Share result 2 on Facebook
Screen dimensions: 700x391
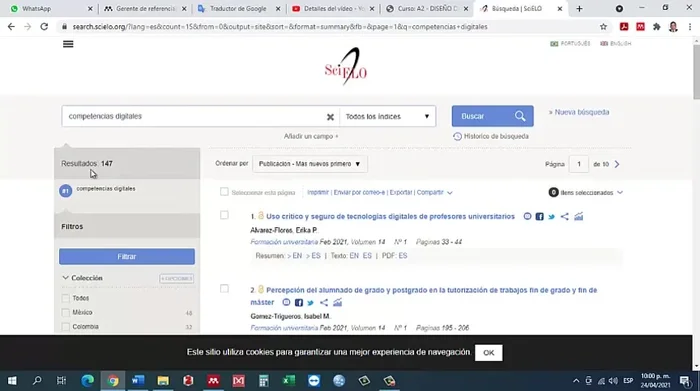coord(299,303)
